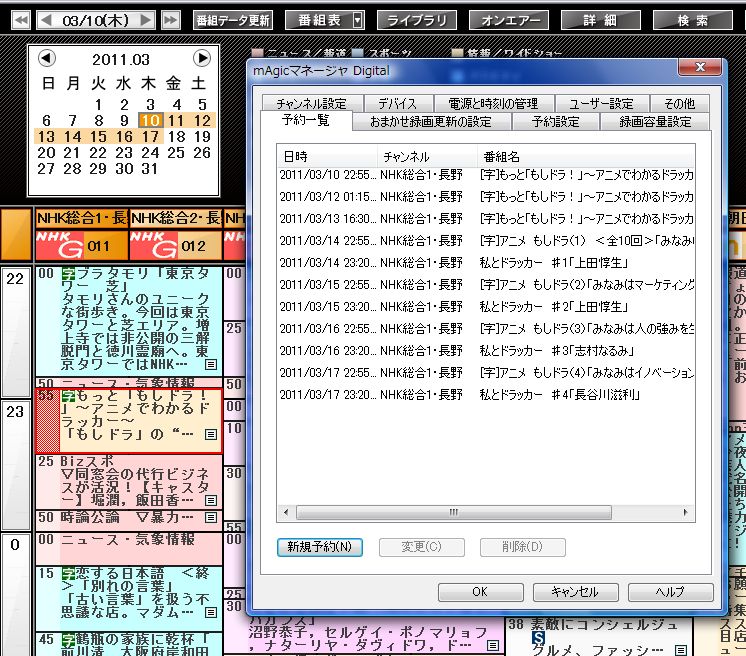Switch to the オンエアー view
746x656 pixels.
click(x=509, y=20)
